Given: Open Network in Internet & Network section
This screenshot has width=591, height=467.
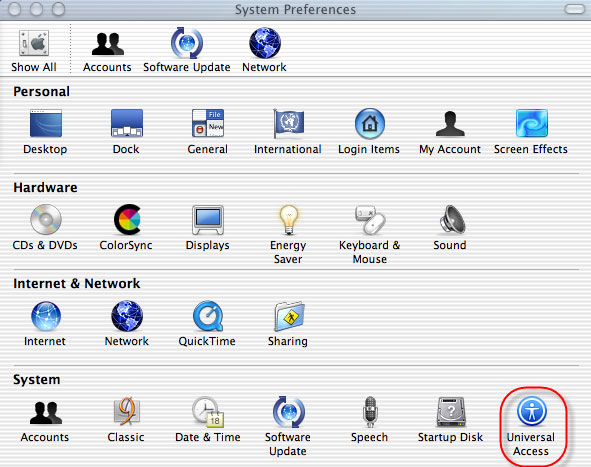Looking at the screenshot, I should (127, 316).
